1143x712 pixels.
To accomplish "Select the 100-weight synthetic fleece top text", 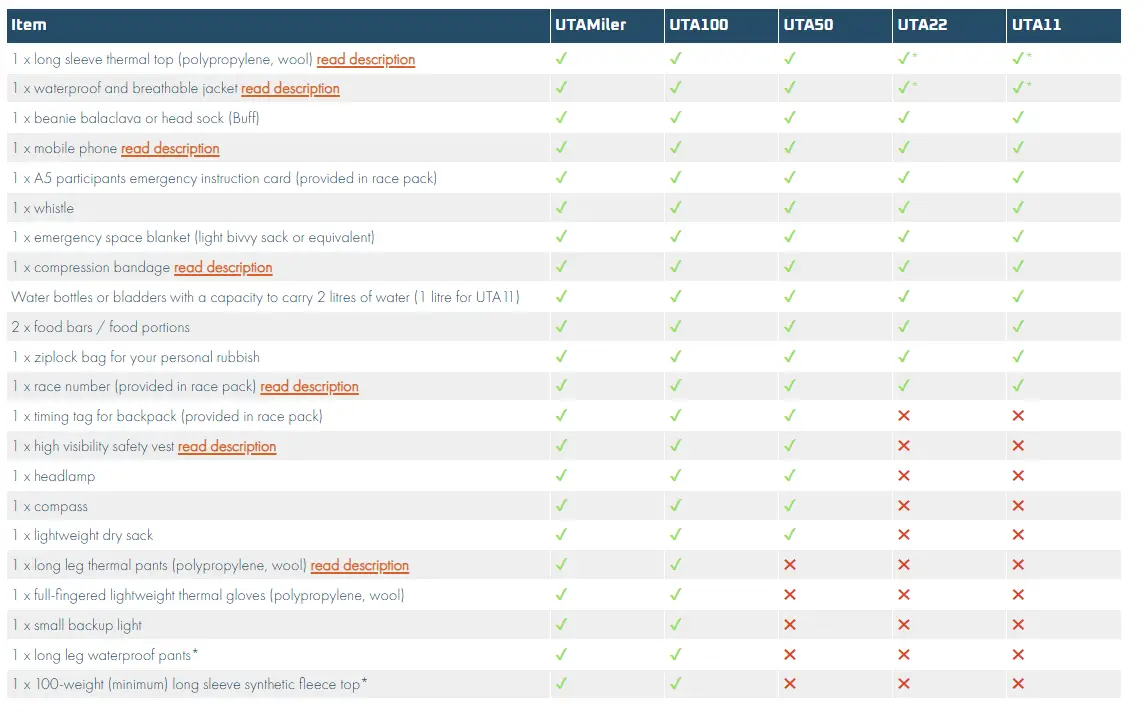I will 190,684.
